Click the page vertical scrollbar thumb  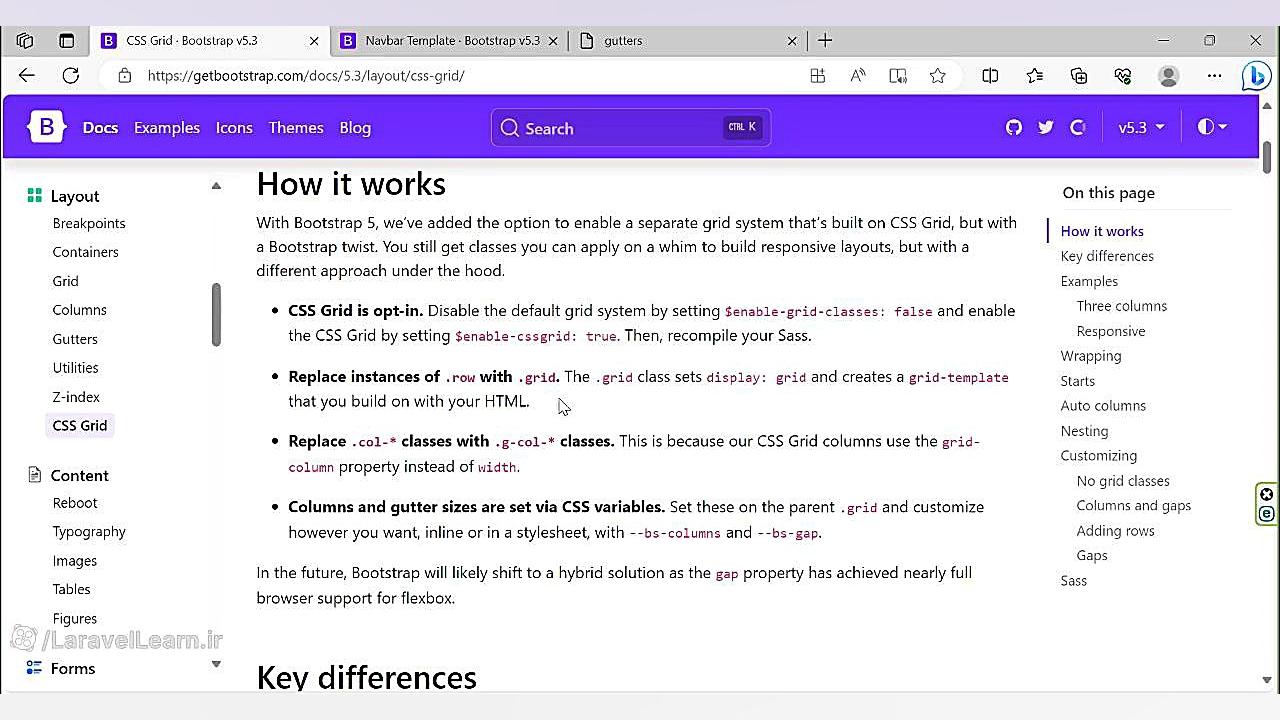pos(1267,156)
